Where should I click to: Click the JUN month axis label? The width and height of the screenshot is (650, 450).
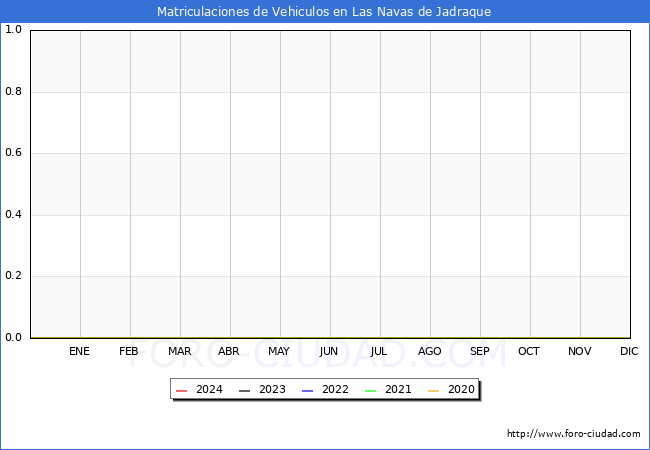(329, 351)
